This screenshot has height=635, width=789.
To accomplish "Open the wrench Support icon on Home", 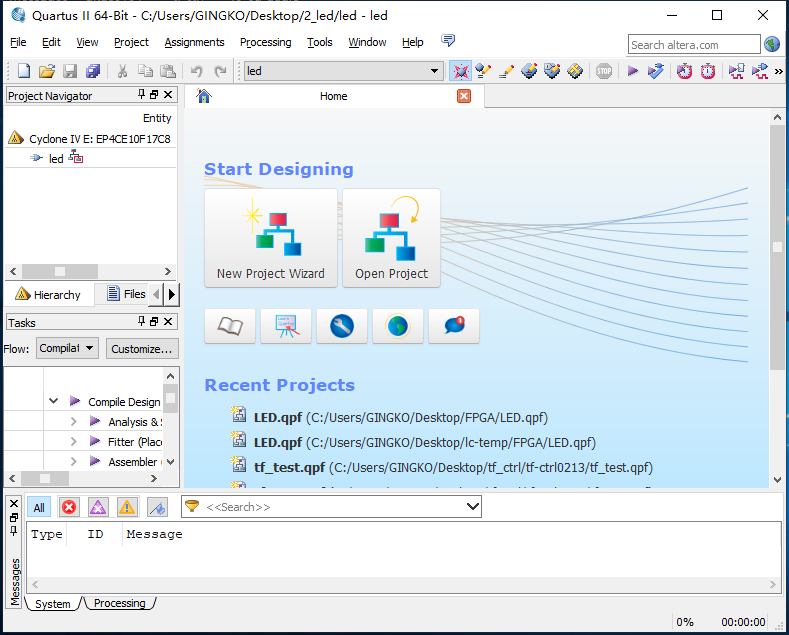I will coord(341,326).
